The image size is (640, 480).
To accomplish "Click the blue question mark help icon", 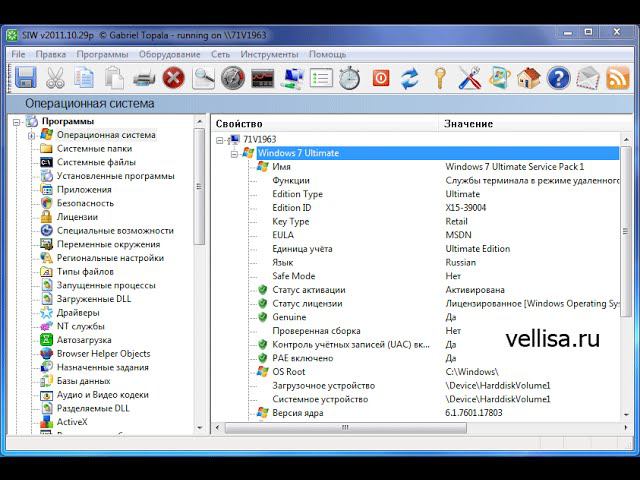I will coord(558,78).
